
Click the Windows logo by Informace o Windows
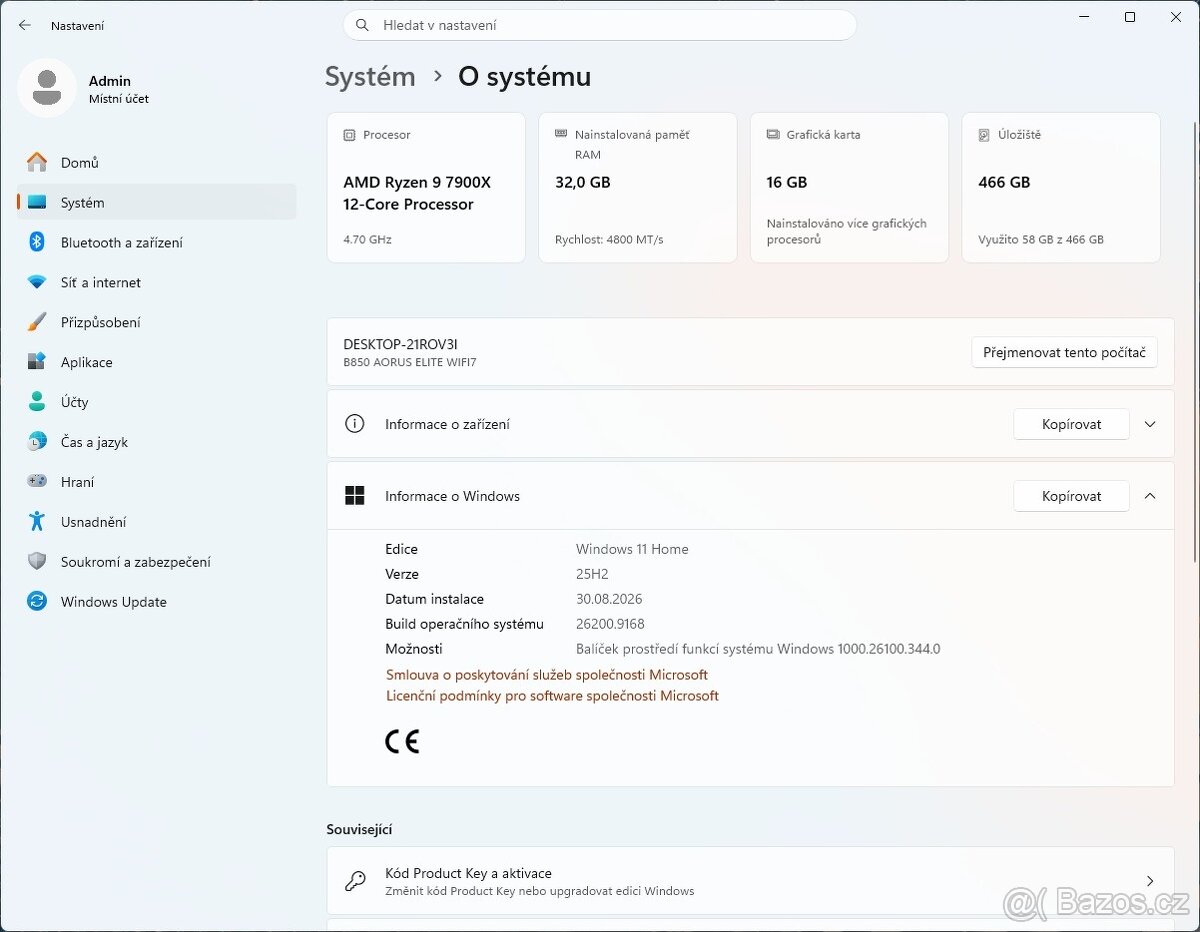click(354, 496)
